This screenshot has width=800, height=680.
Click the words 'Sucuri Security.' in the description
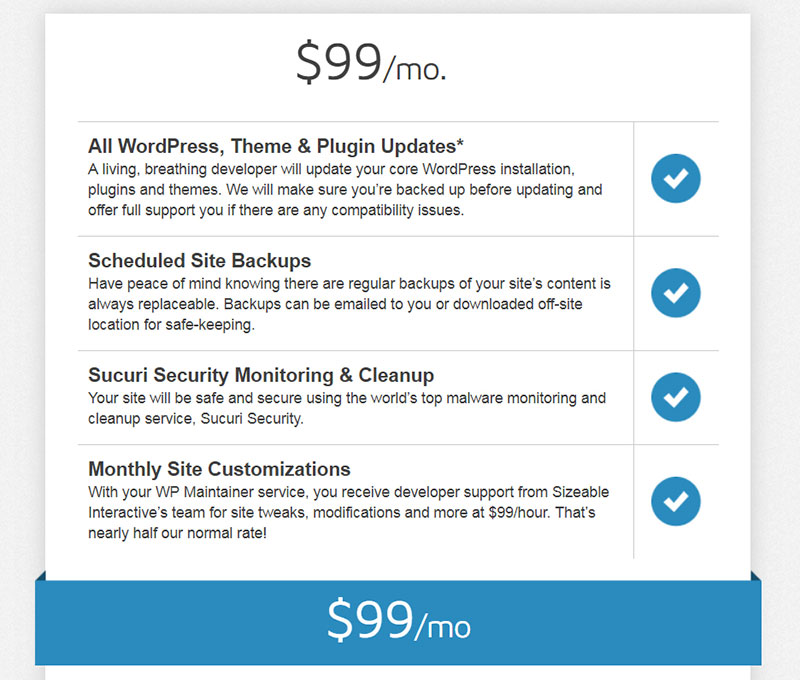(252, 418)
